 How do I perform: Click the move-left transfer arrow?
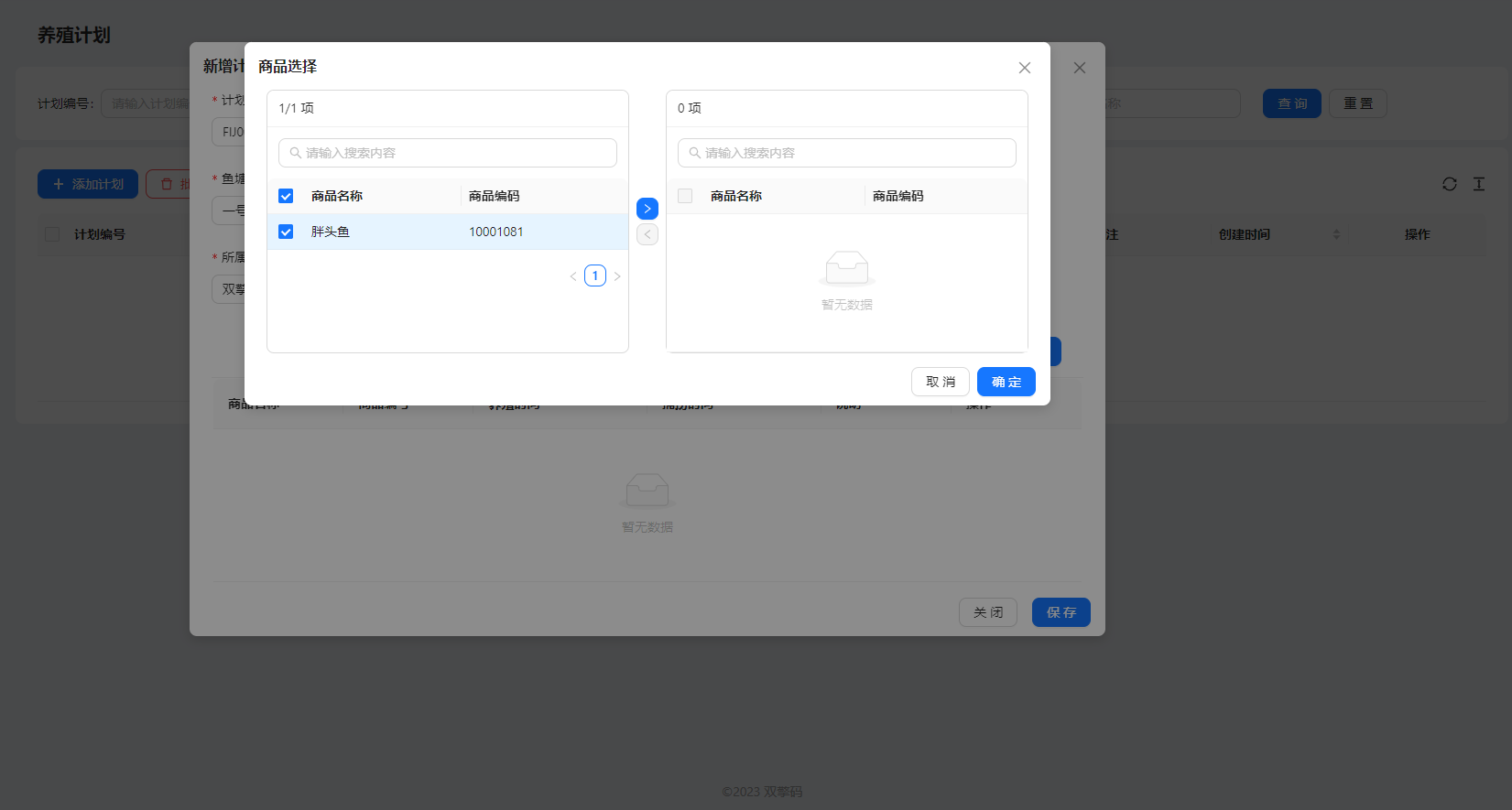[x=647, y=234]
